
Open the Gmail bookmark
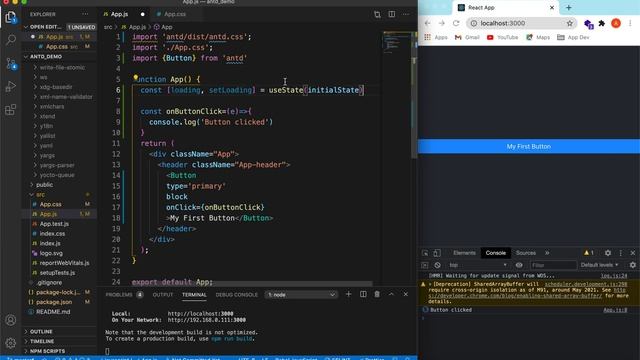[x=467, y=37]
